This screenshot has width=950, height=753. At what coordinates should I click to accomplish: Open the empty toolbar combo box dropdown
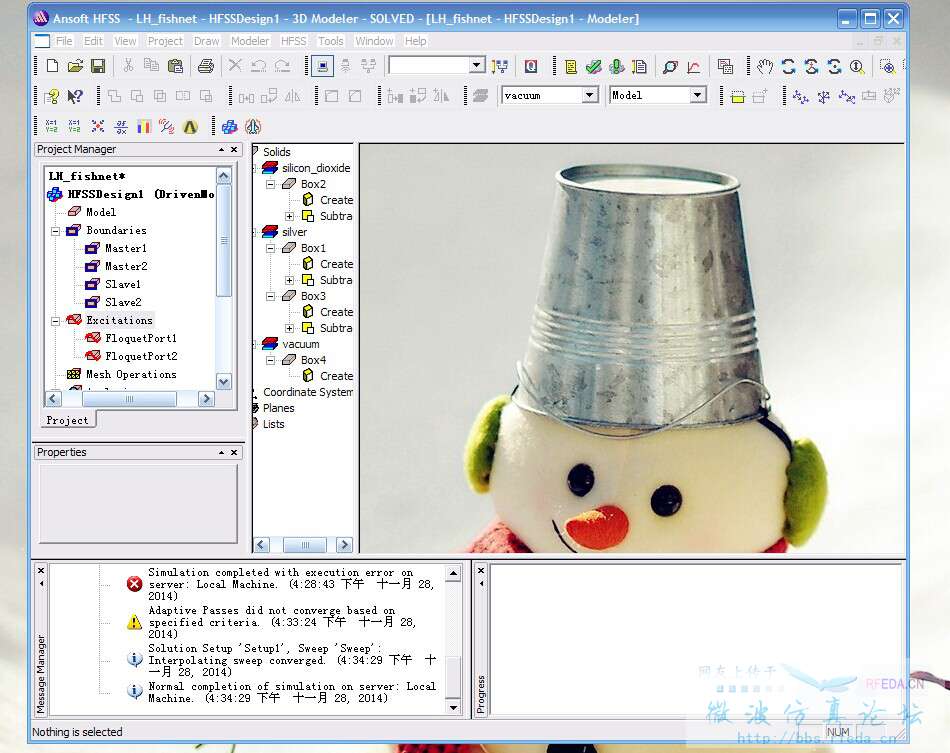pyautogui.click(x=477, y=65)
